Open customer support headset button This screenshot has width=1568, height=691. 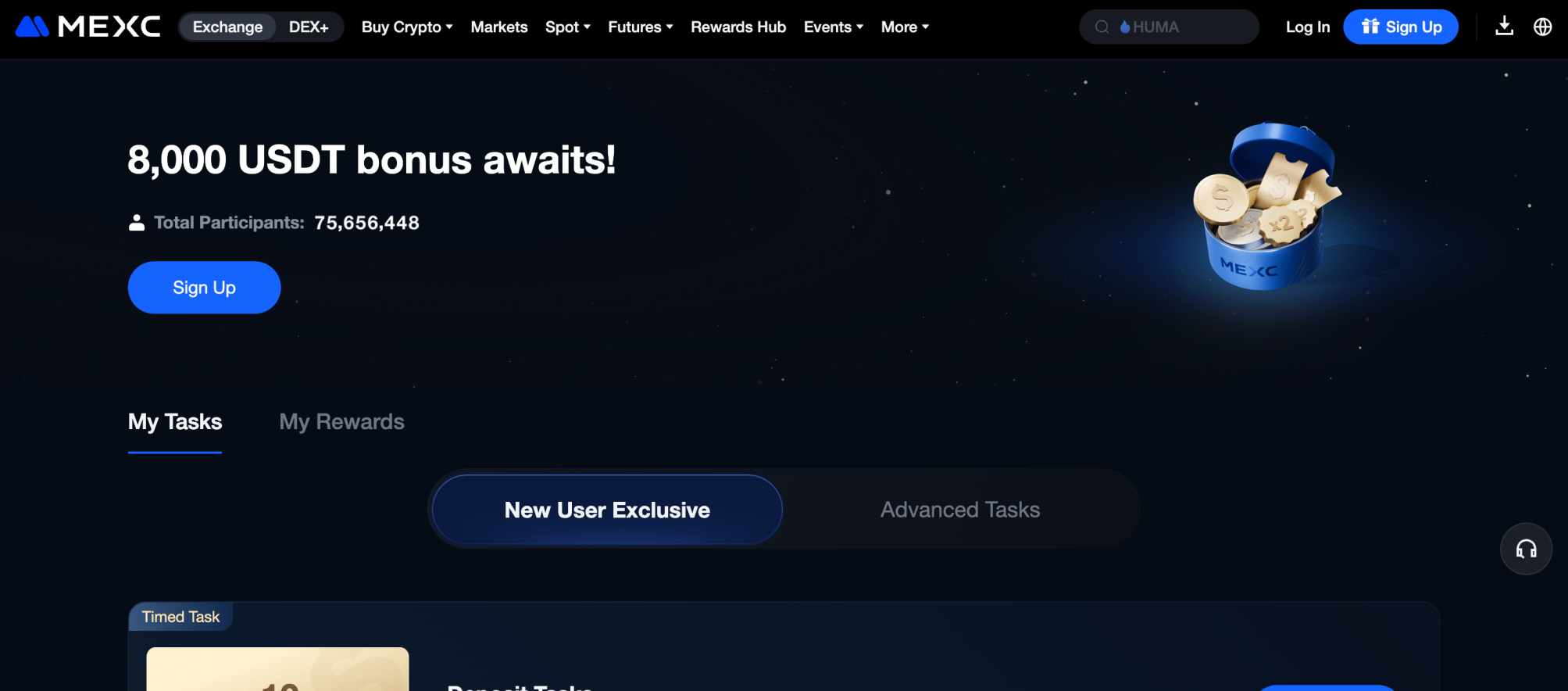[1526, 549]
